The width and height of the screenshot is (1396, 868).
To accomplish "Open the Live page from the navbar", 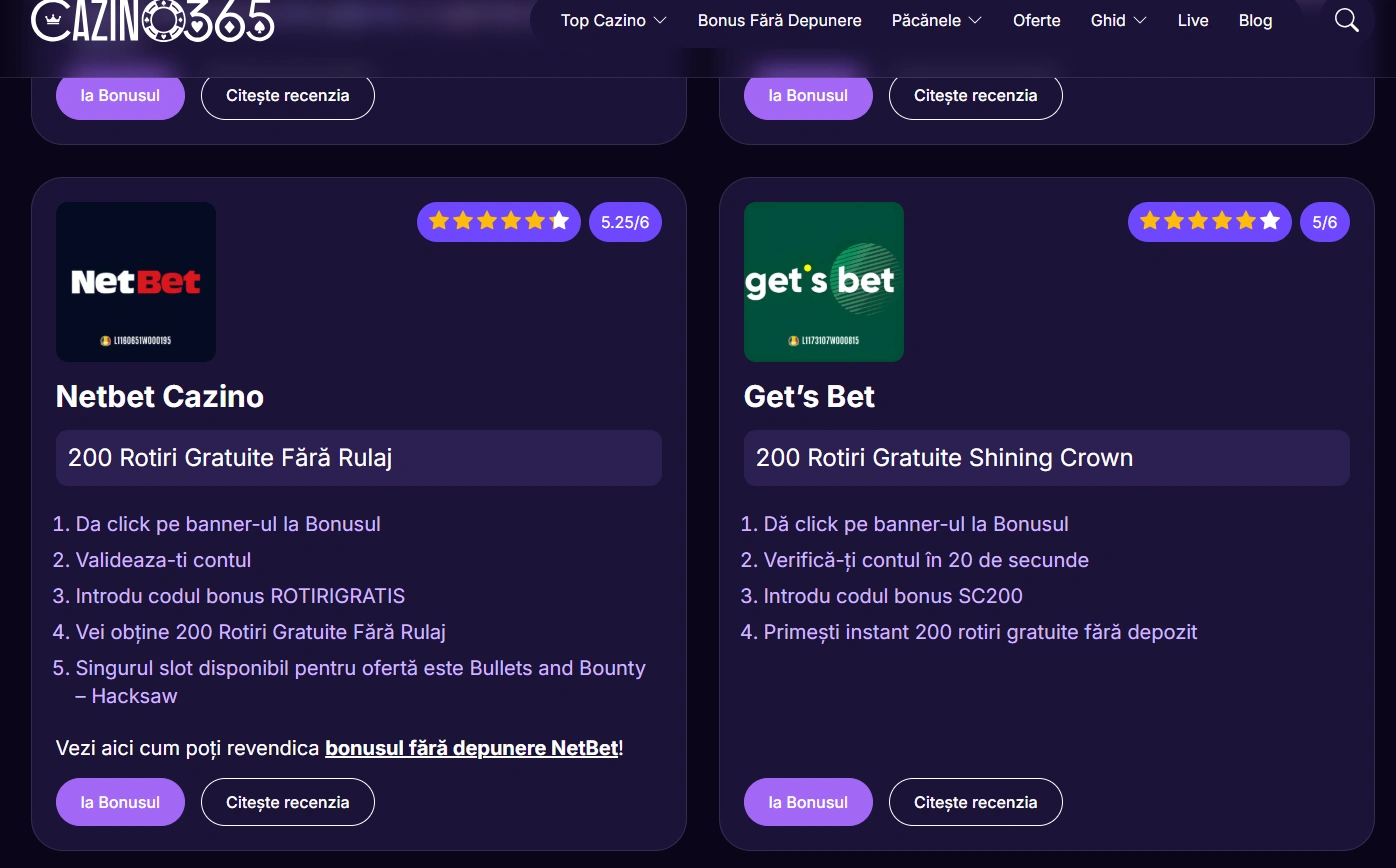I will [x=1192, y=20].
